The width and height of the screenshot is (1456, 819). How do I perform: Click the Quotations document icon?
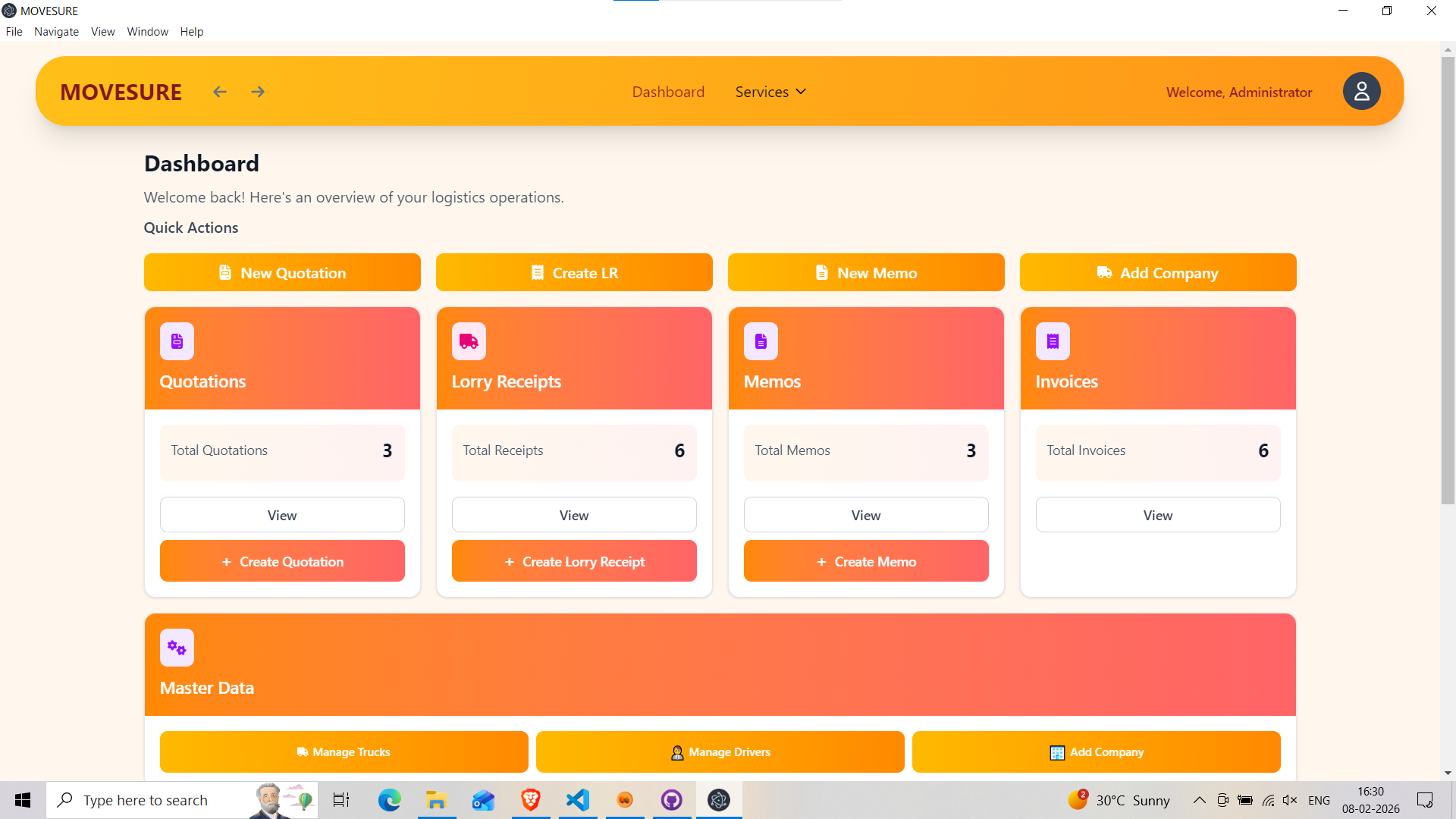(x=176, y=341)
